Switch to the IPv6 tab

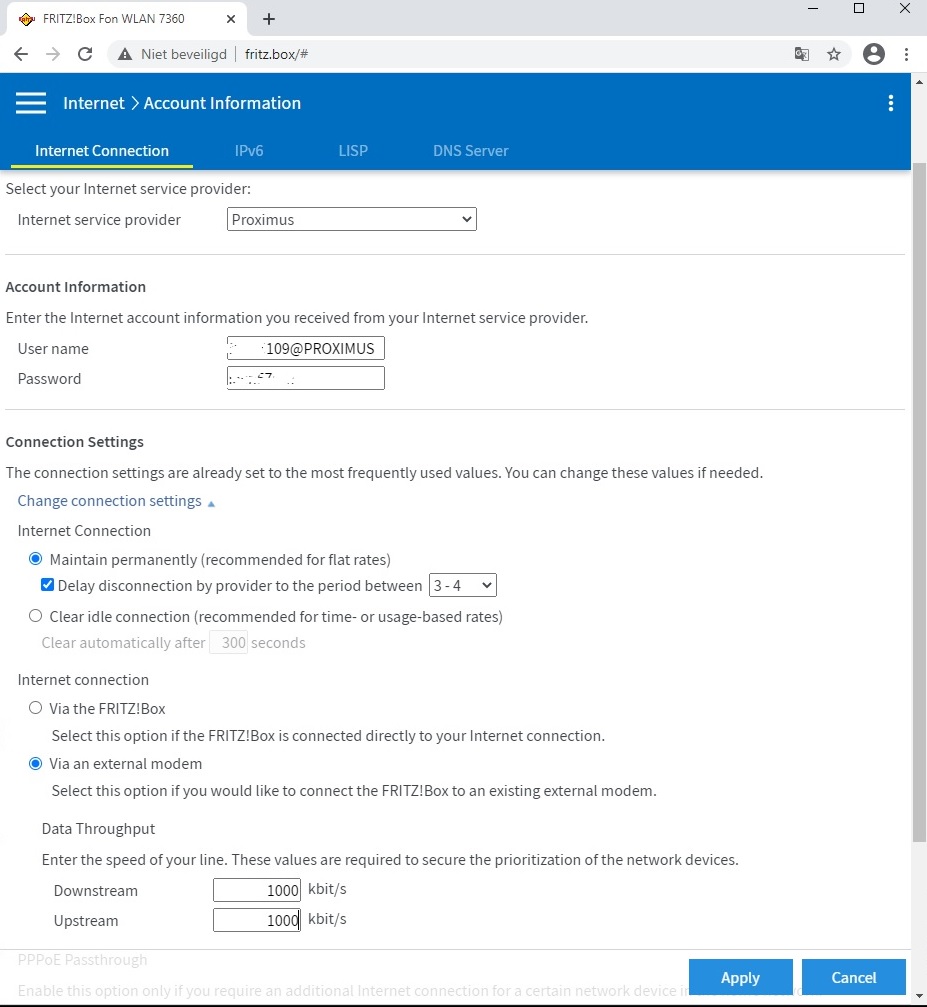click(x=249, y=151)
